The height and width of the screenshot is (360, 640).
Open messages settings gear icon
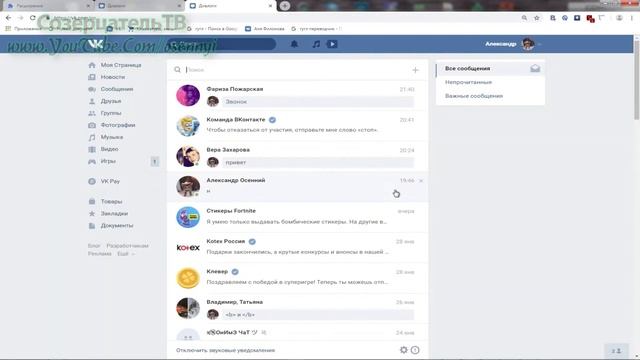coord(403,350)
